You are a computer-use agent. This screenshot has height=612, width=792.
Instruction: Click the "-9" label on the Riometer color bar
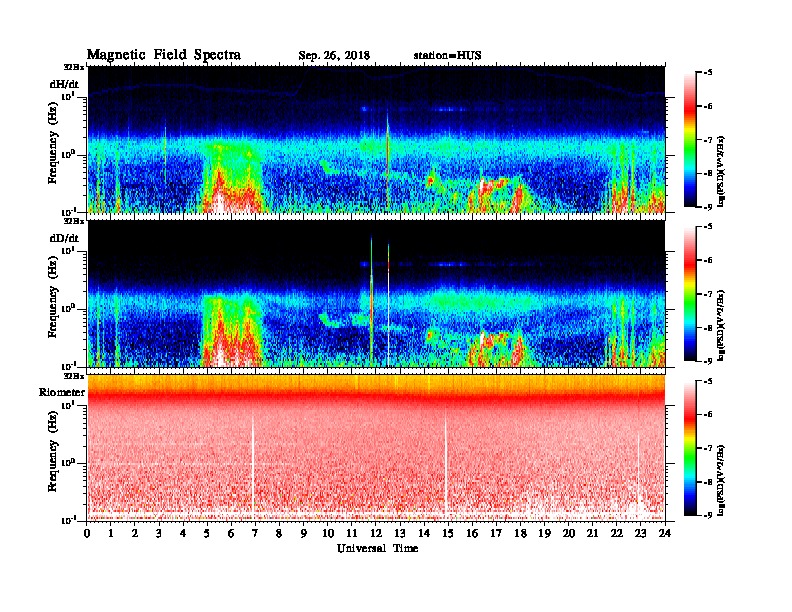[707, 515]
